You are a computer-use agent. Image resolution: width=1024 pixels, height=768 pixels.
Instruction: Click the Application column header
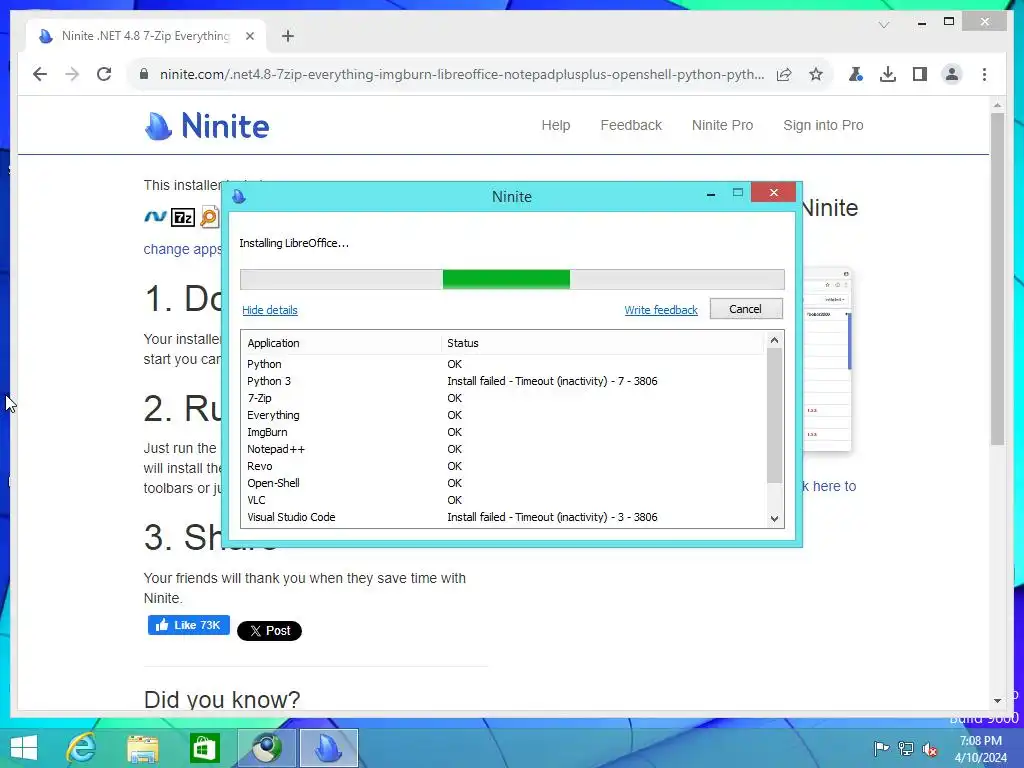tap(342, 343)
